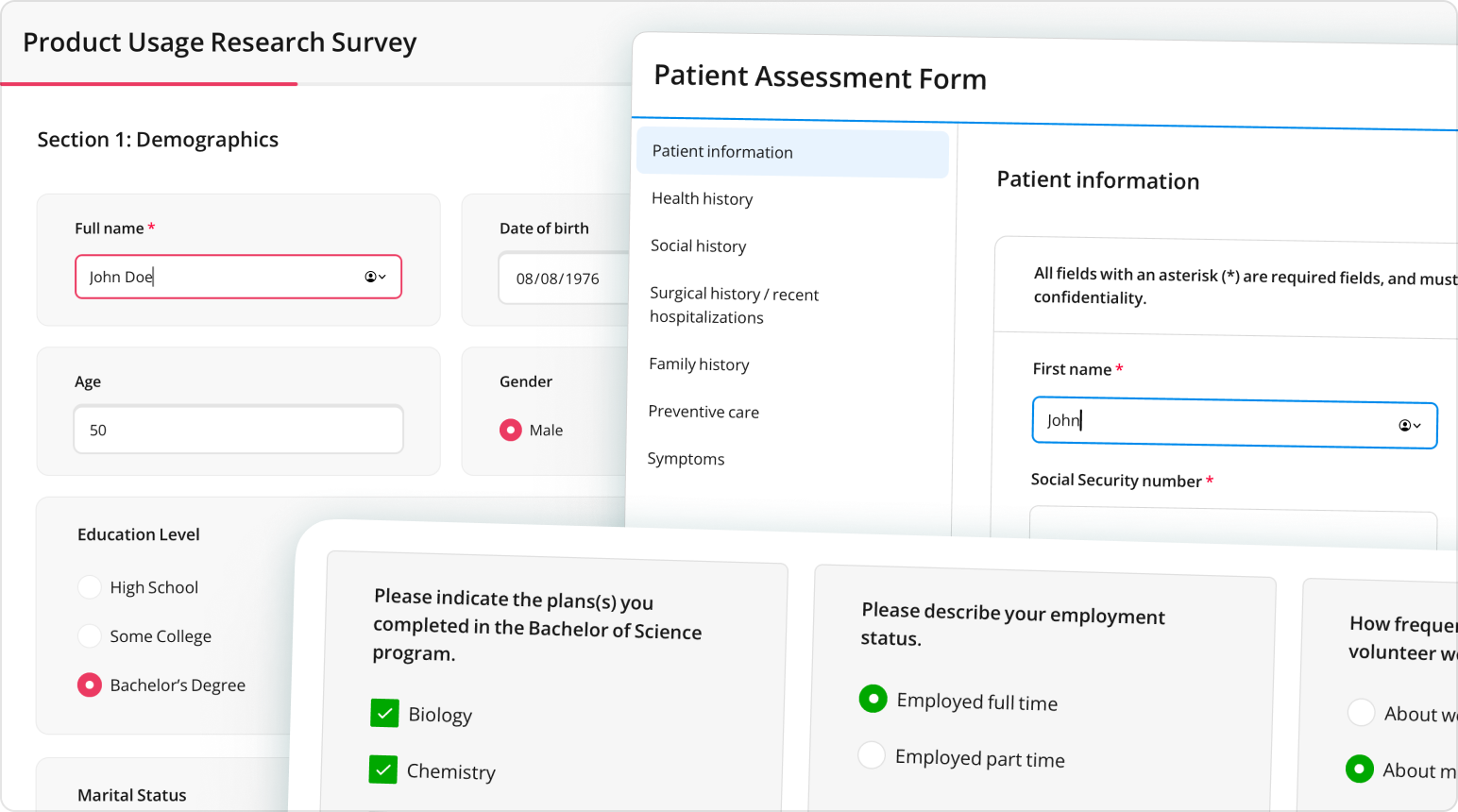Click the Social Security number field

coord(1232,527)
